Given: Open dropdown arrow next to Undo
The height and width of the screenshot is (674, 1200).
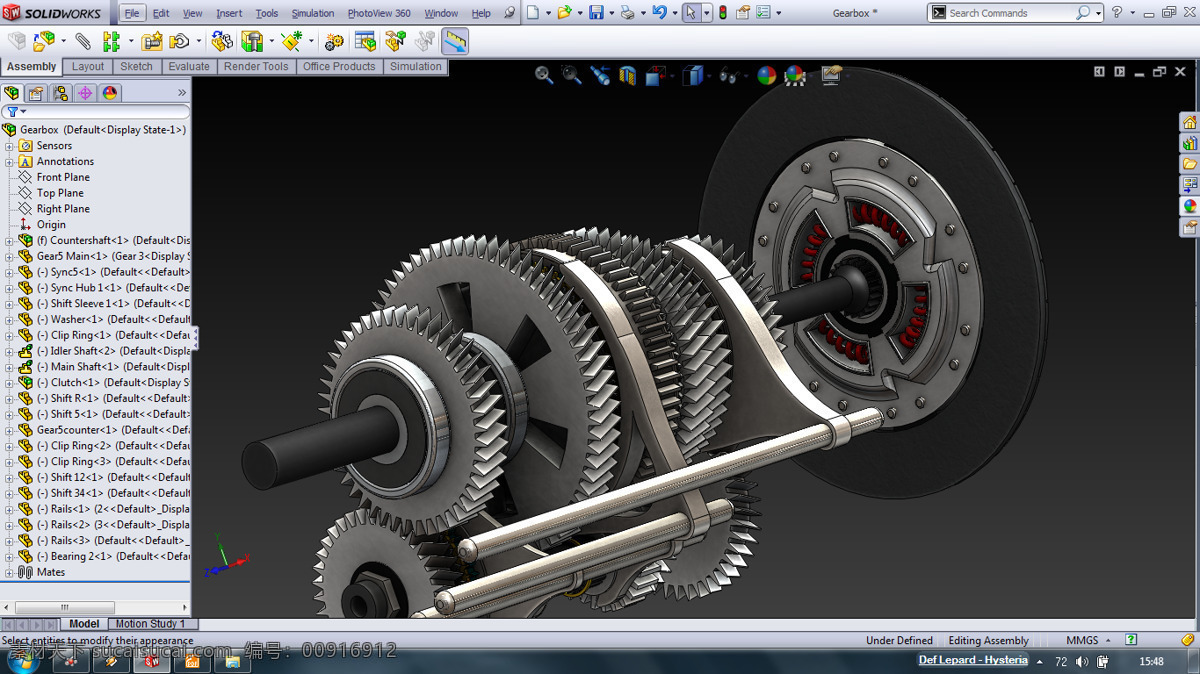Looking at the screenshot, I should tap(675, 13).
